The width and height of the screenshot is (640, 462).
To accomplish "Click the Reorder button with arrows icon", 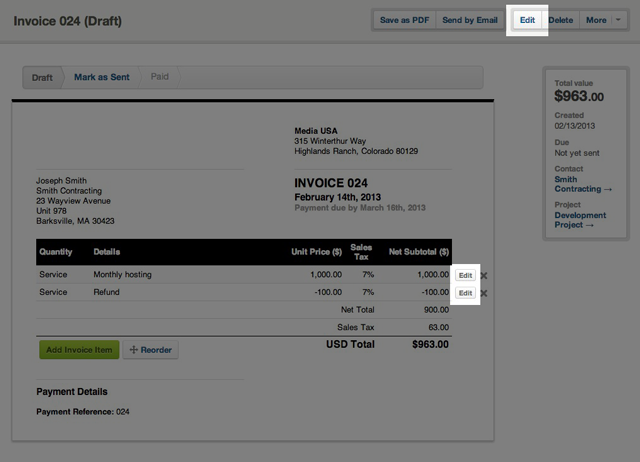I will [x=151, y=350].
